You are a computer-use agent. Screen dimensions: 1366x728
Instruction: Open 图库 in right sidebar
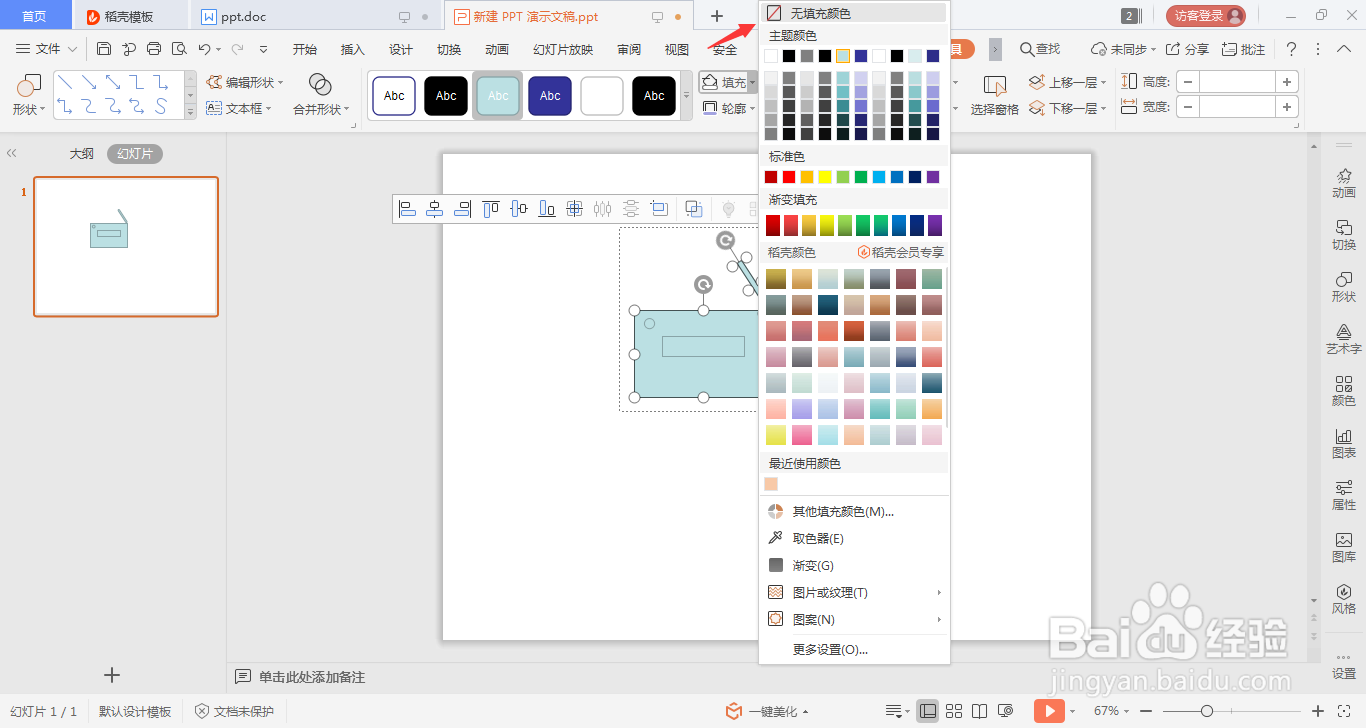1344,546
